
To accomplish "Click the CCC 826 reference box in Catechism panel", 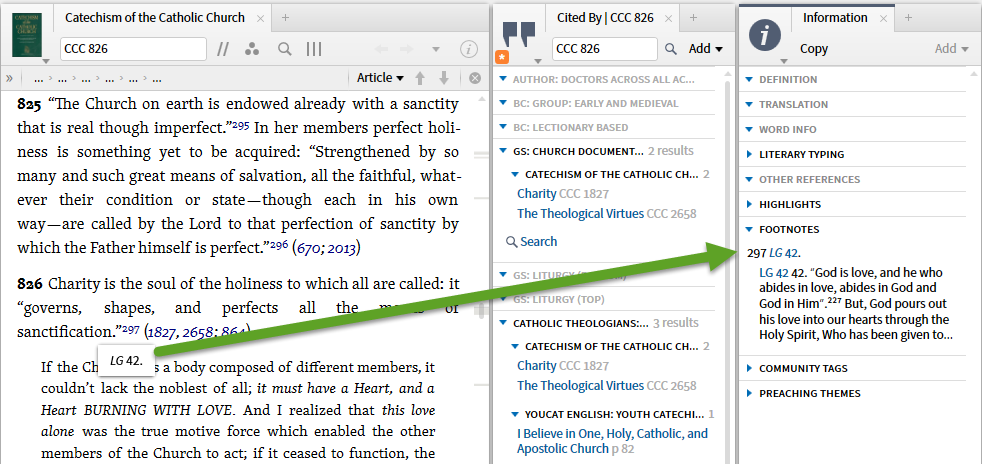I will (x=133, y=49).
